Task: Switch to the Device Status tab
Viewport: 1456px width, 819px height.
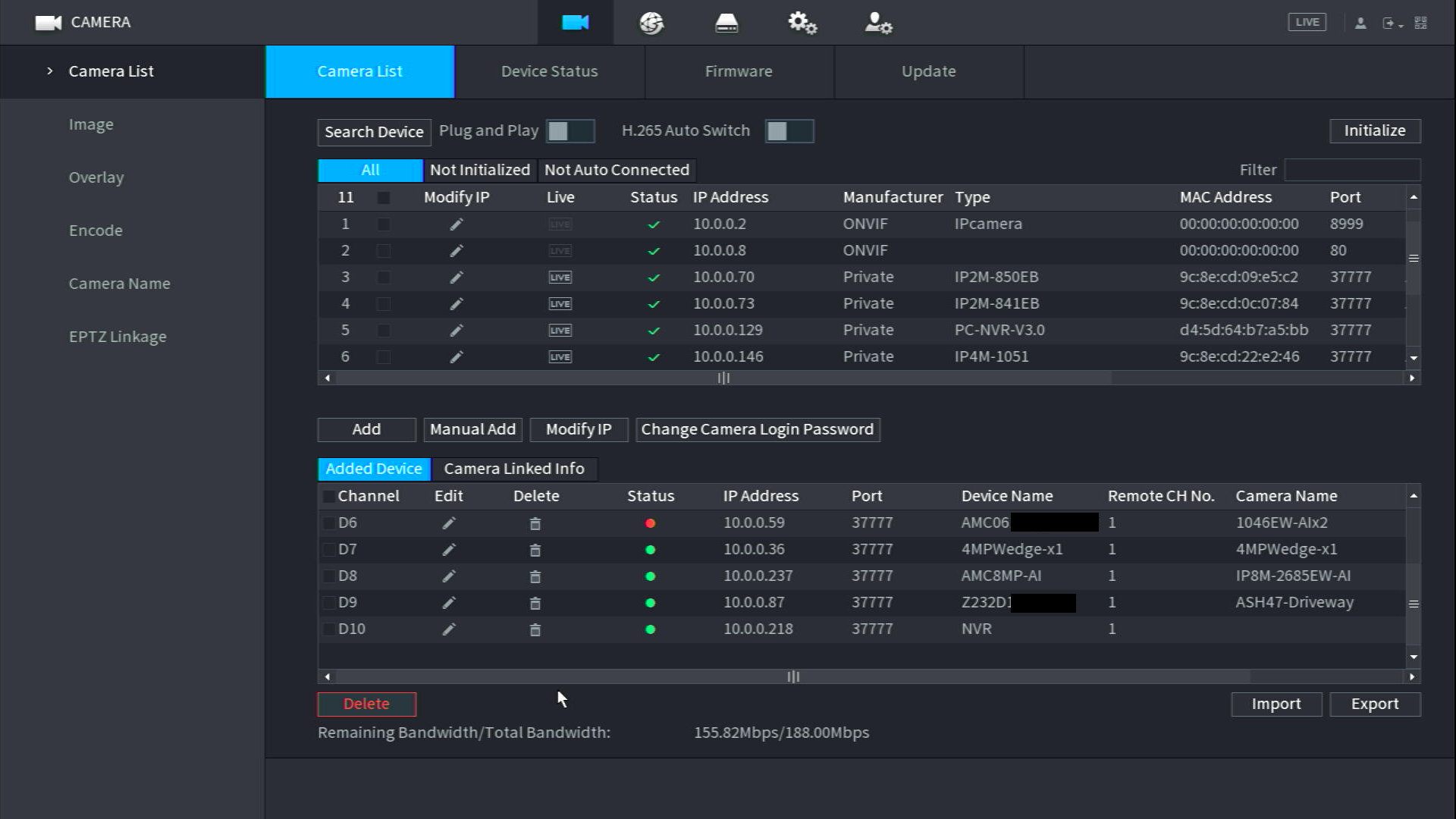Action: click(550, 71)
